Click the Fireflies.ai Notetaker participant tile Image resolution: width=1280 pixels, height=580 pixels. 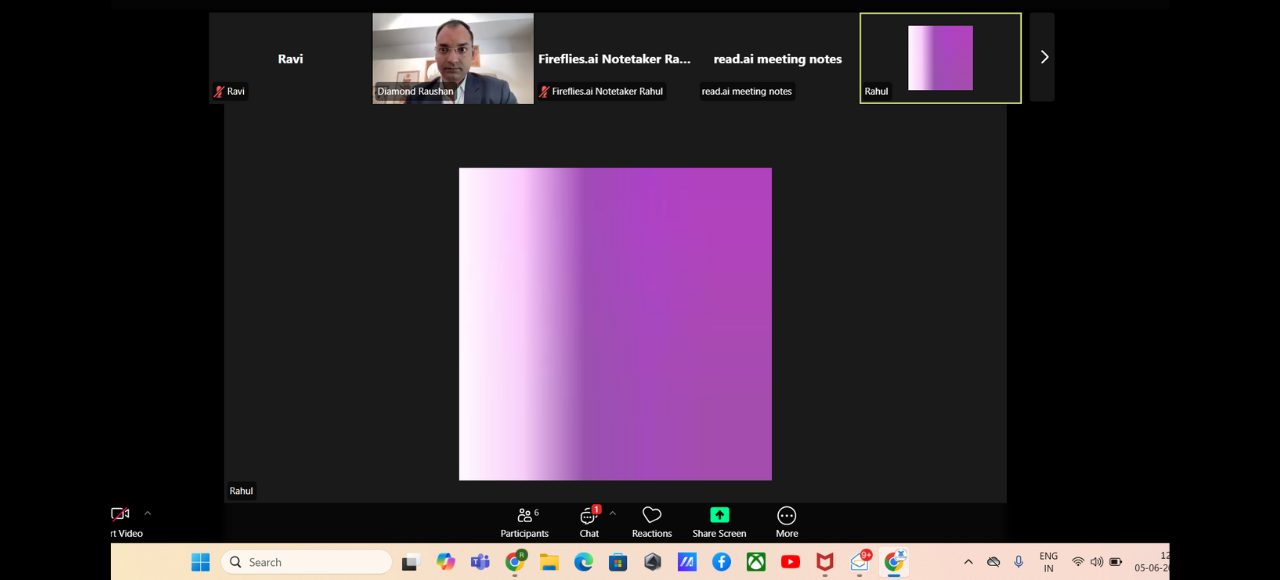(x=614, y=58)
